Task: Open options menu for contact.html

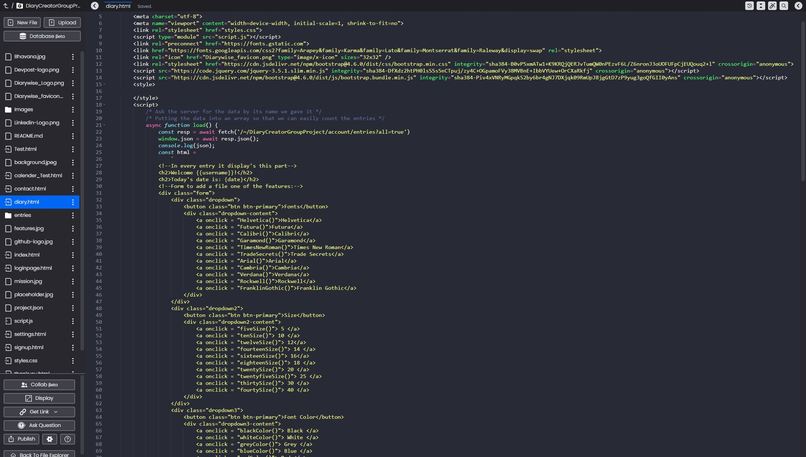Action: pos(73,189)
